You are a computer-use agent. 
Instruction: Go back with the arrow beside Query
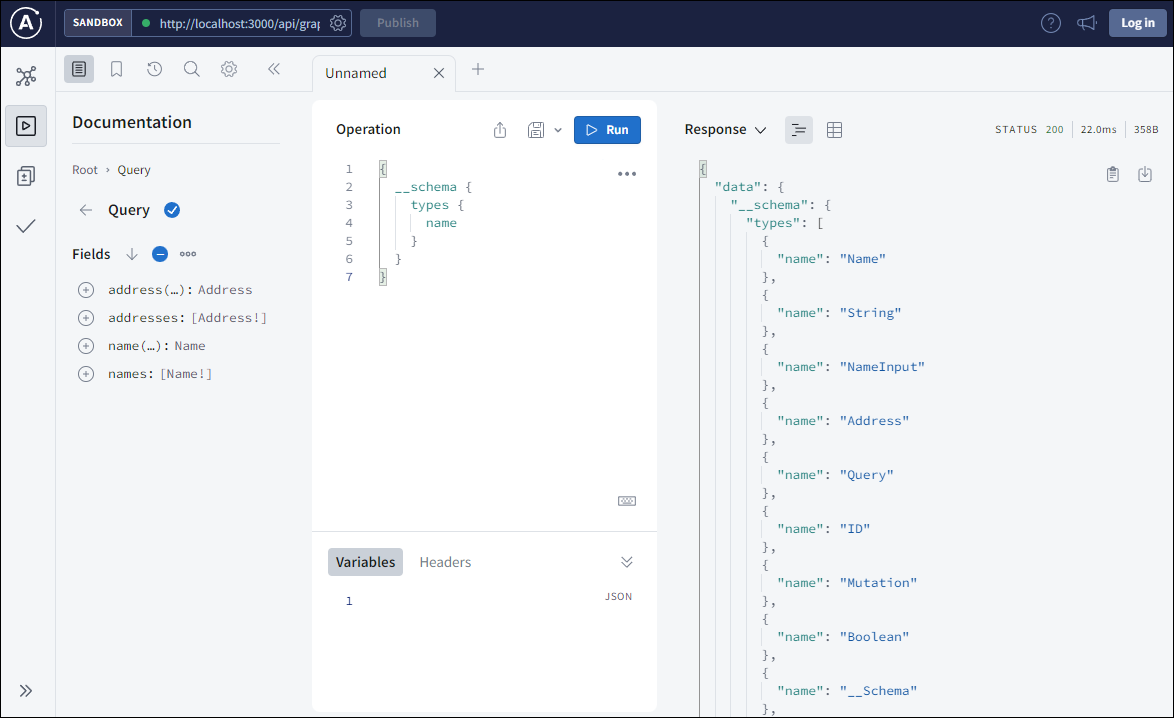pos(86,210)
